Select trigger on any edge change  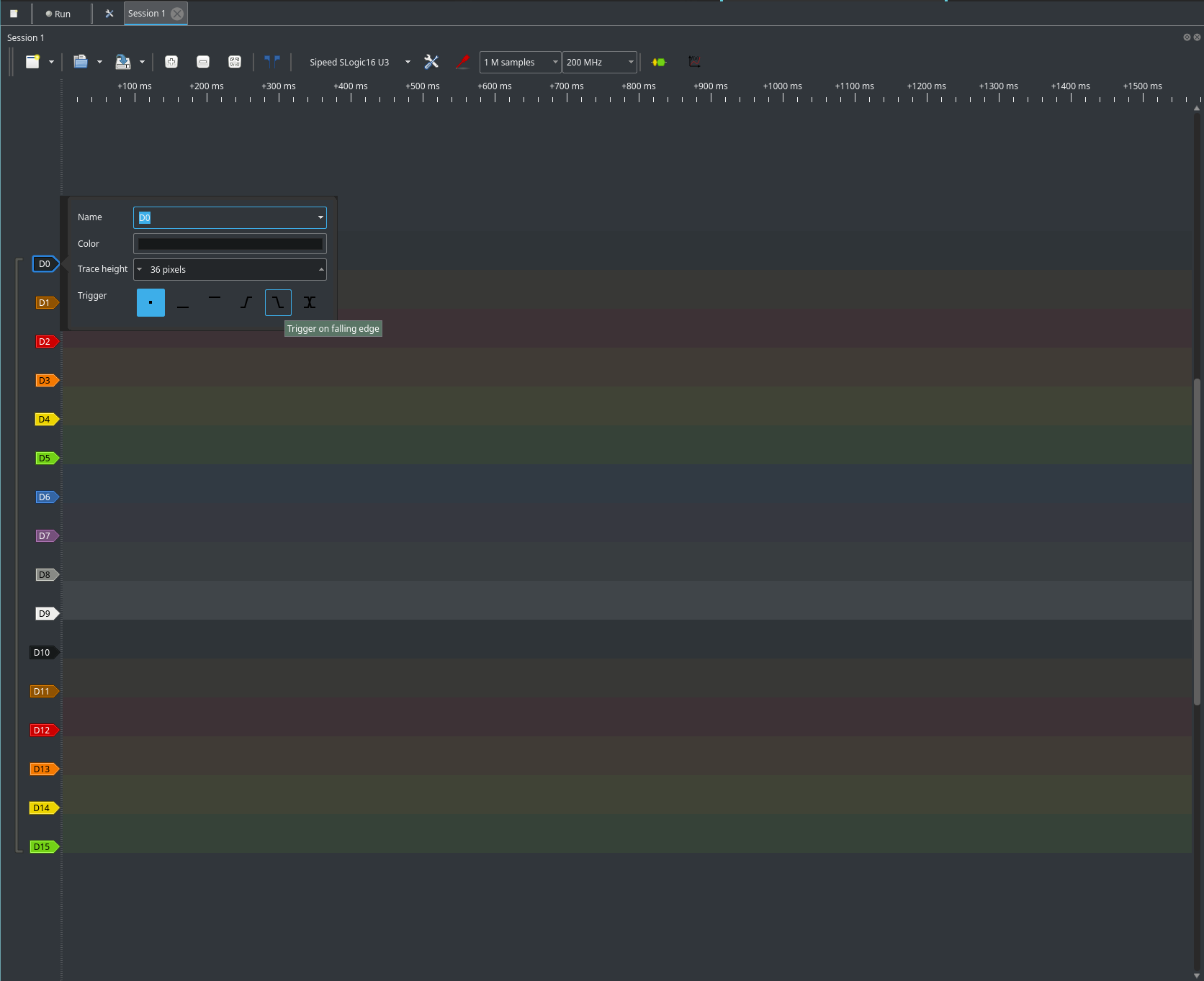click(x=310, y=303)
